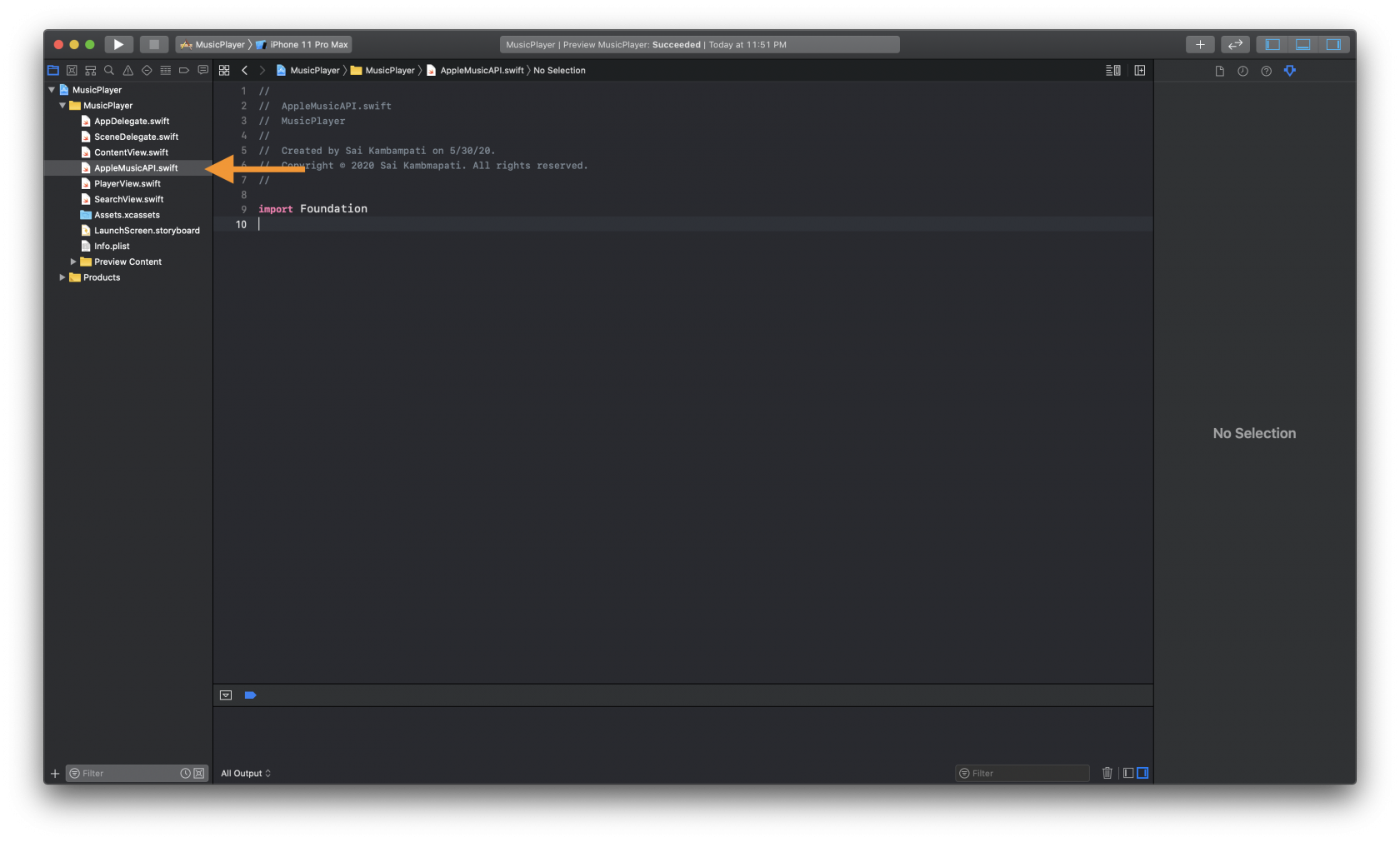
Task: Click the trash icon to clear console output
Action: point(1107,773)
